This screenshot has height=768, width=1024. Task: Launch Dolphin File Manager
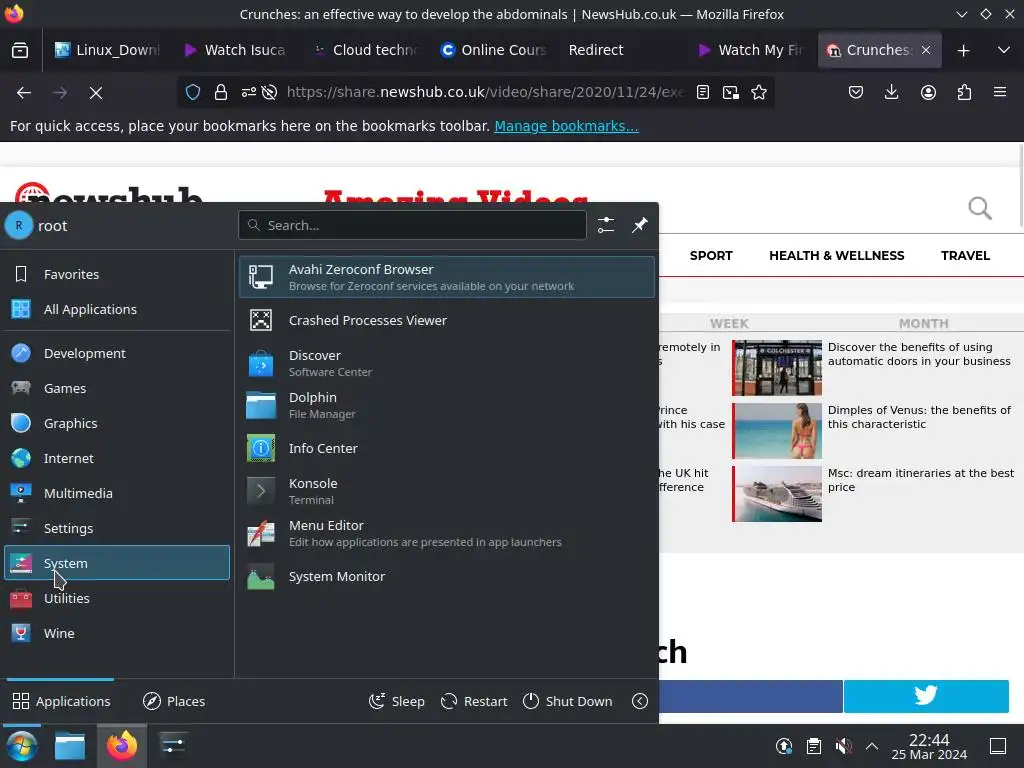447,405
